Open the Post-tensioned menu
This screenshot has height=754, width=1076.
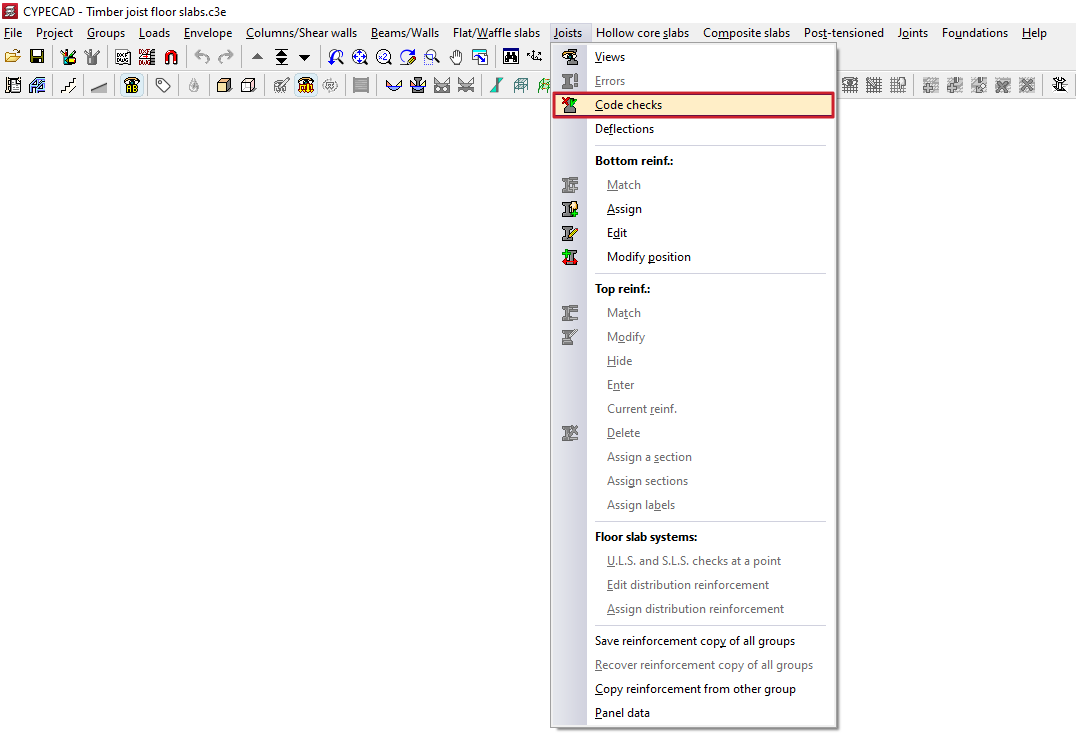[843, 33]
